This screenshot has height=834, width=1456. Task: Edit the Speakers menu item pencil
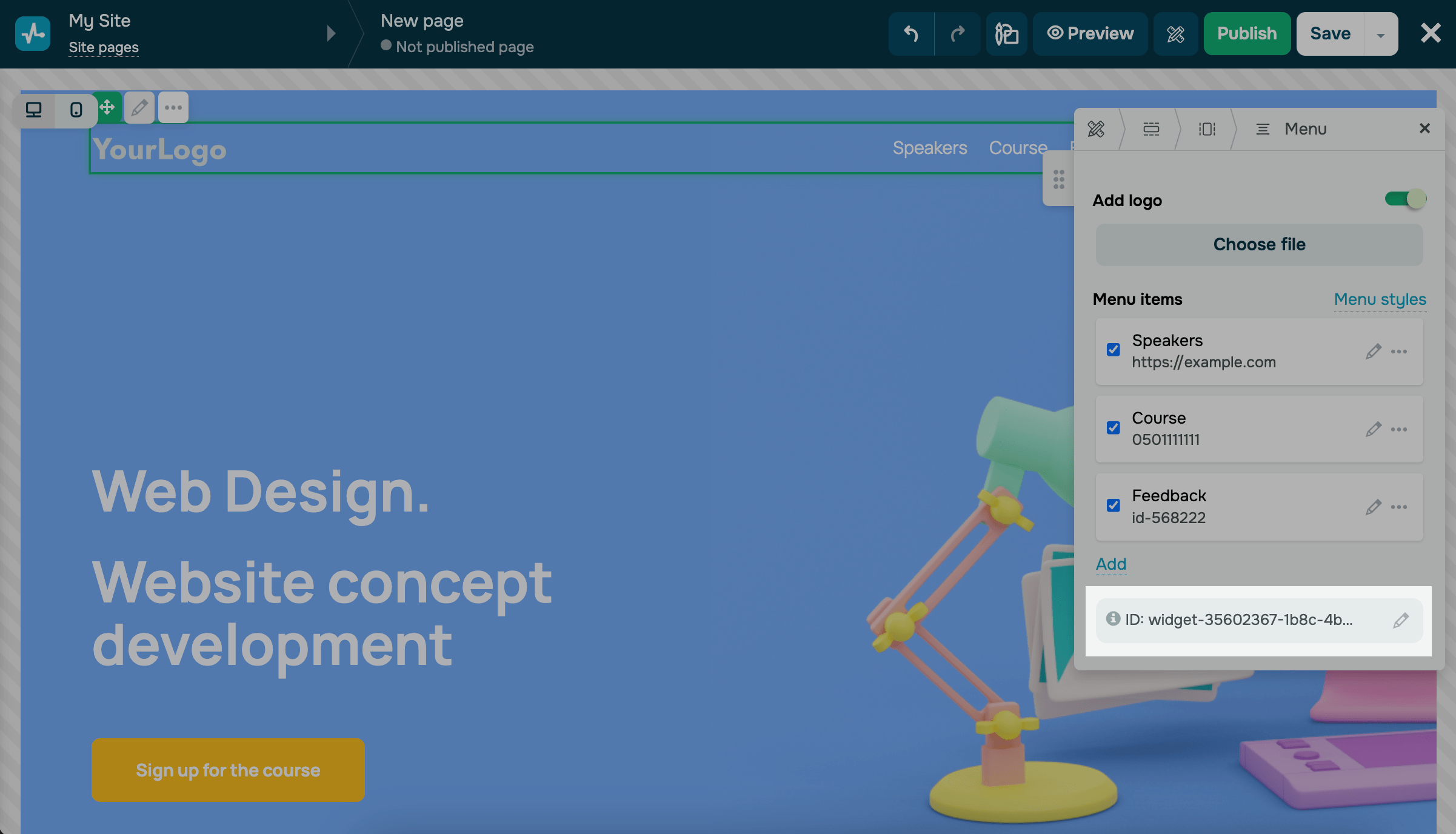(x=1373, y=352)
